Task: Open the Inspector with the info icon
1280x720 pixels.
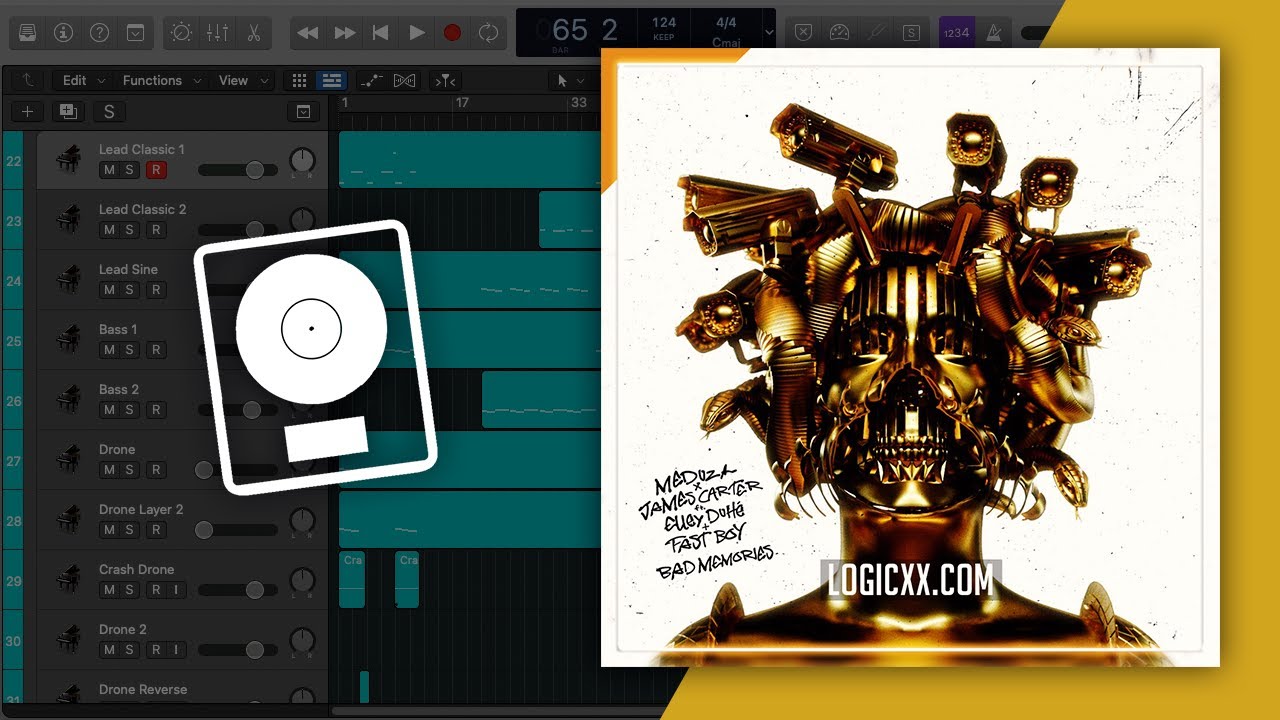Action: pyautogui.click(x=64, y=33)
